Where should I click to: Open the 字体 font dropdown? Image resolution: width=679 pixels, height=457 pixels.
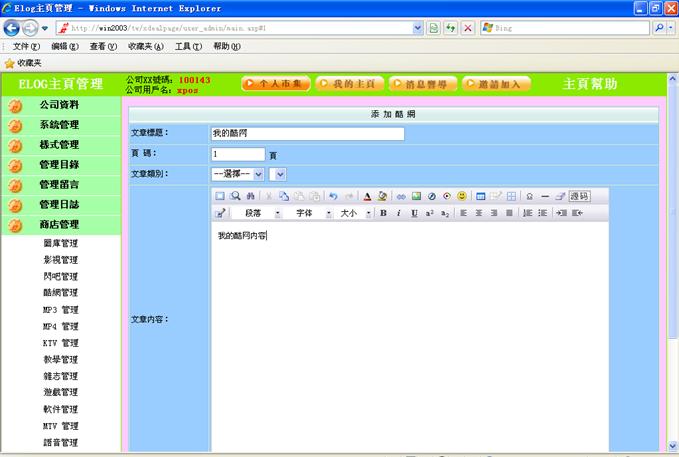point(310,213)
